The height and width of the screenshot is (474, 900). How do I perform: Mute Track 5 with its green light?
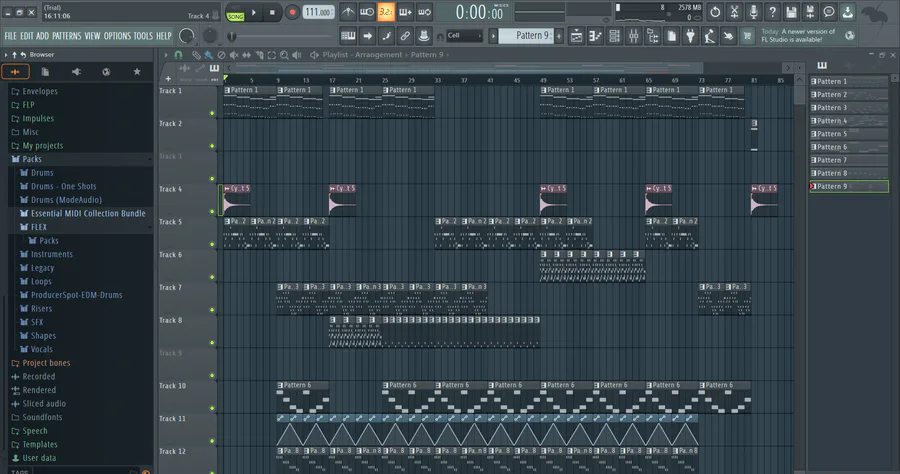point(212,244)
